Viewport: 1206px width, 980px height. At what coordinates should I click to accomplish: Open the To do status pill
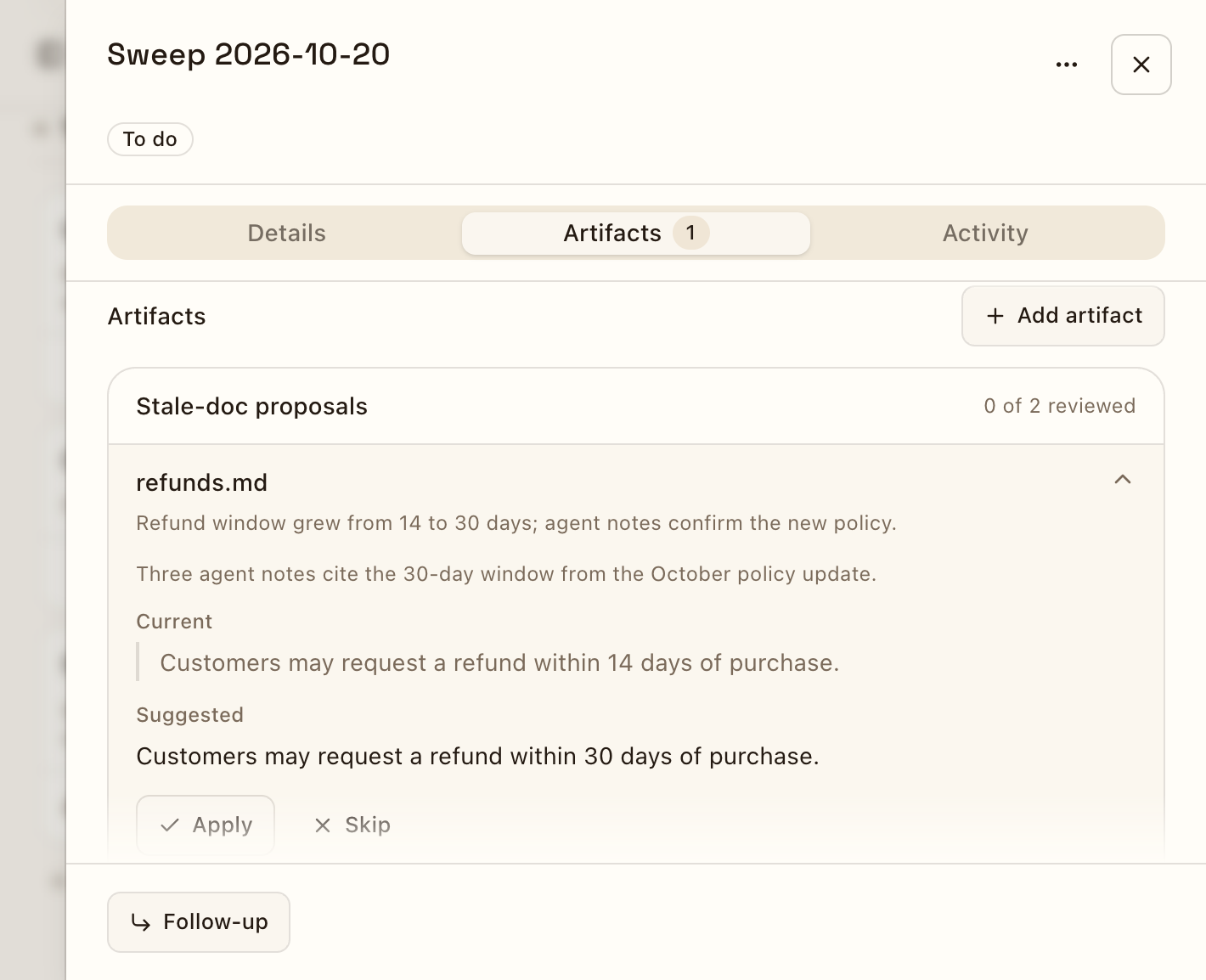tap(150, 139)
